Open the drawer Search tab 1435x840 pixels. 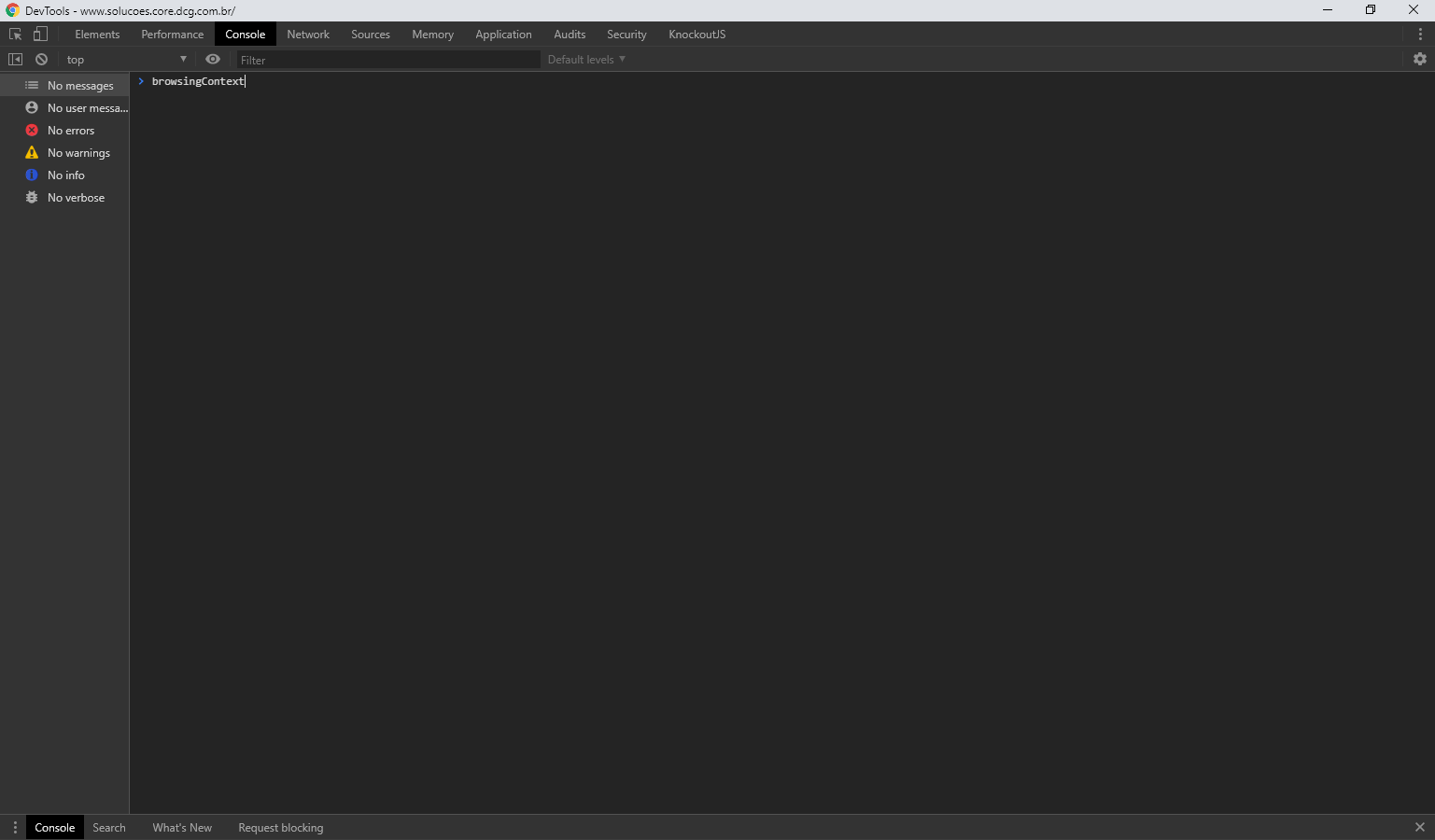[x=109, y=828]
